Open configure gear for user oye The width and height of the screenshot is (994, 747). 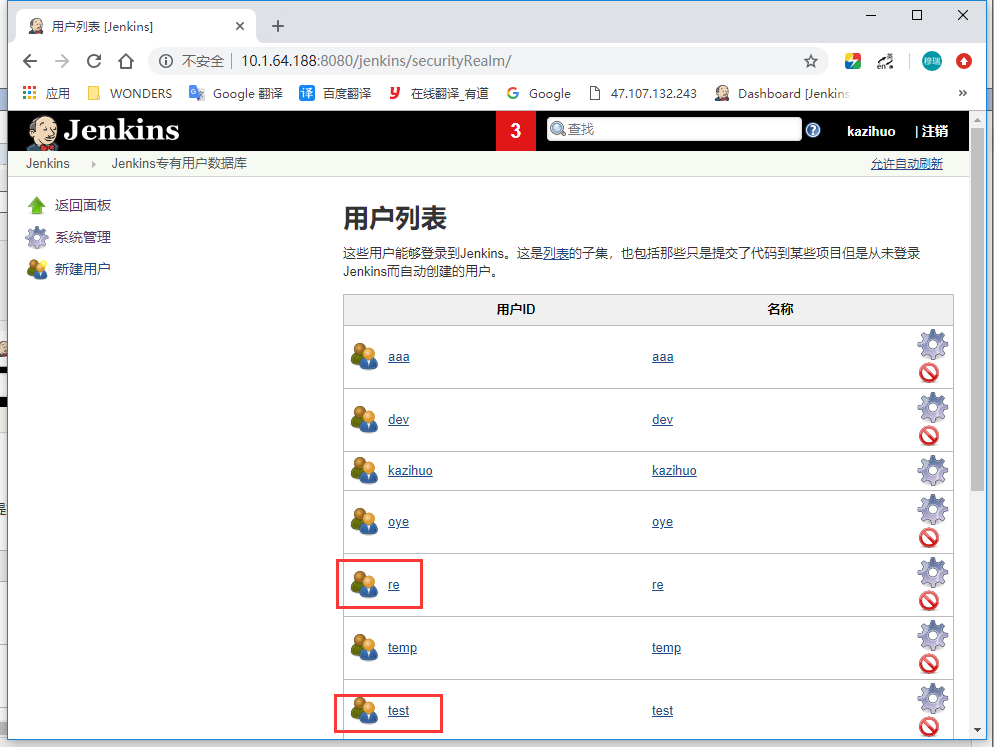tap(932, 509)
